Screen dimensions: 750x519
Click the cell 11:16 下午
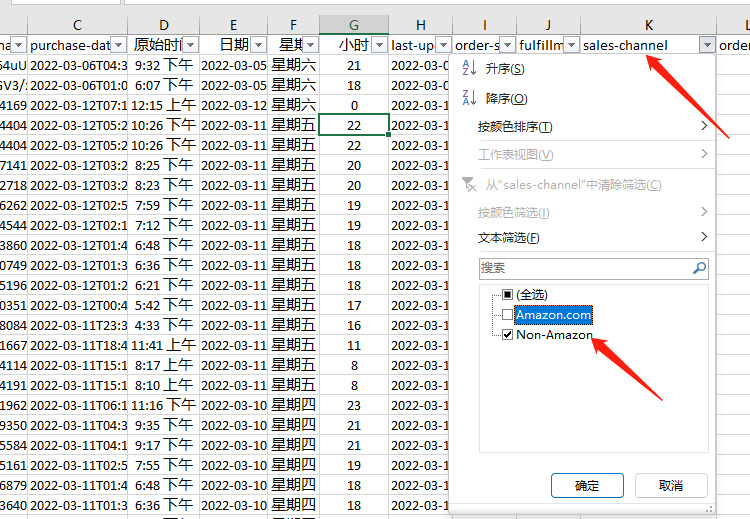point(164,405)
